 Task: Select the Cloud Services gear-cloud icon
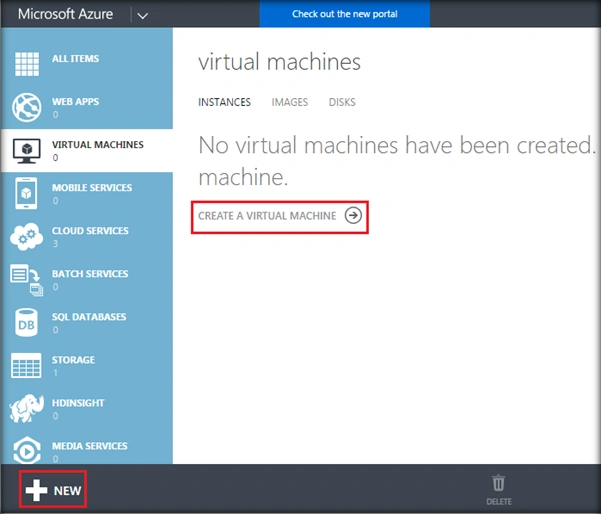point(26,236)
